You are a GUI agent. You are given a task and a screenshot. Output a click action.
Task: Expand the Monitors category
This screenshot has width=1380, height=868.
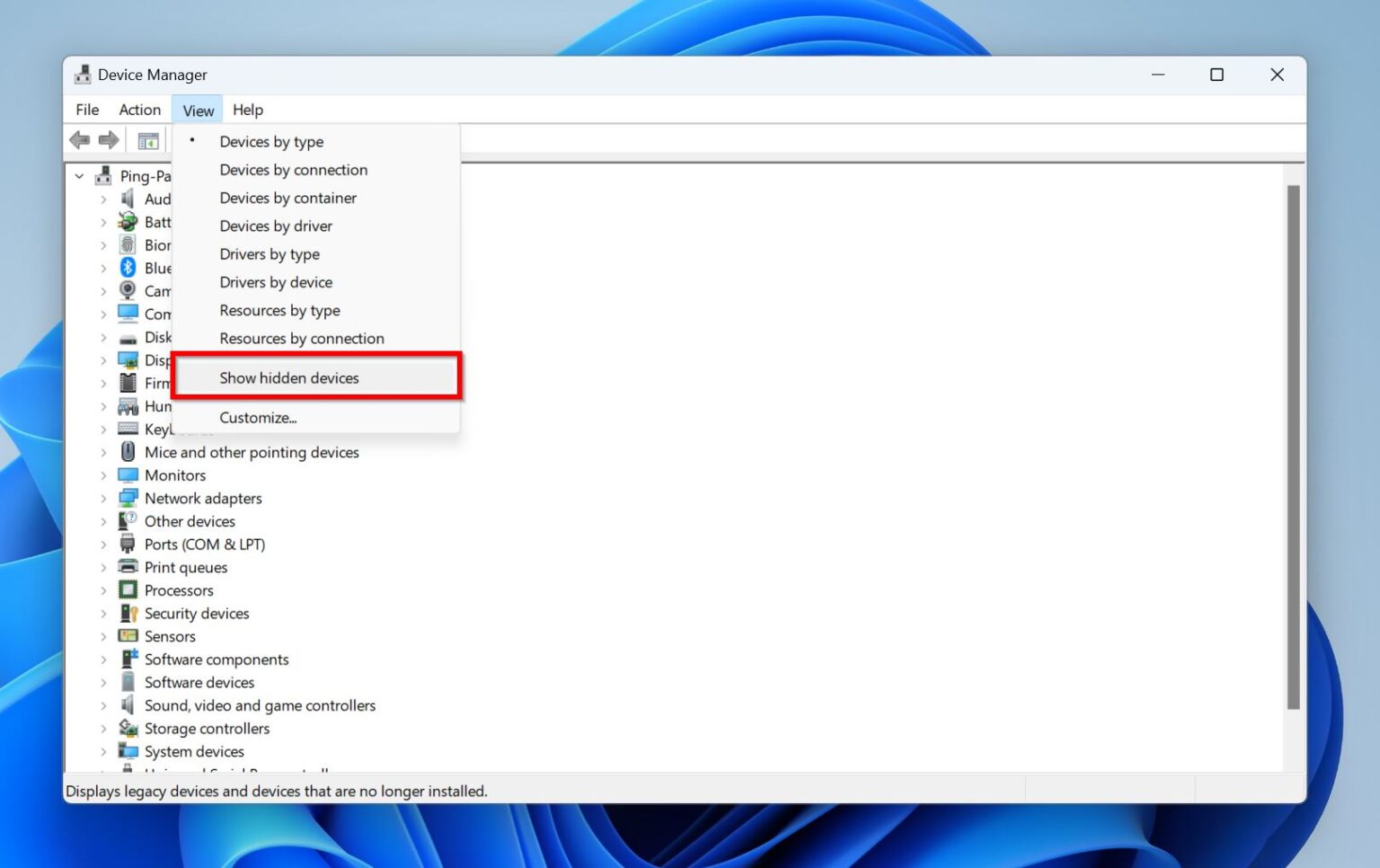(103, 475)
